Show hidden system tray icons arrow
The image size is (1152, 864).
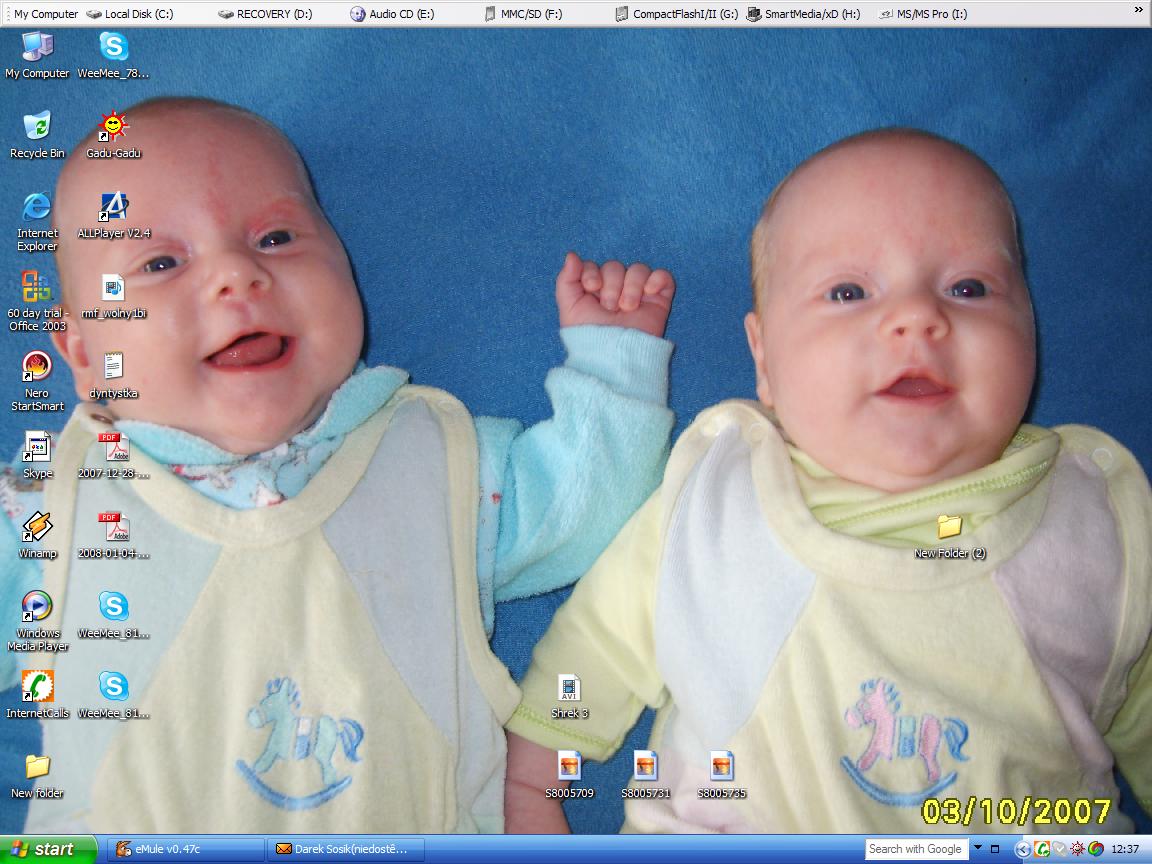[x=1022, y=849]
